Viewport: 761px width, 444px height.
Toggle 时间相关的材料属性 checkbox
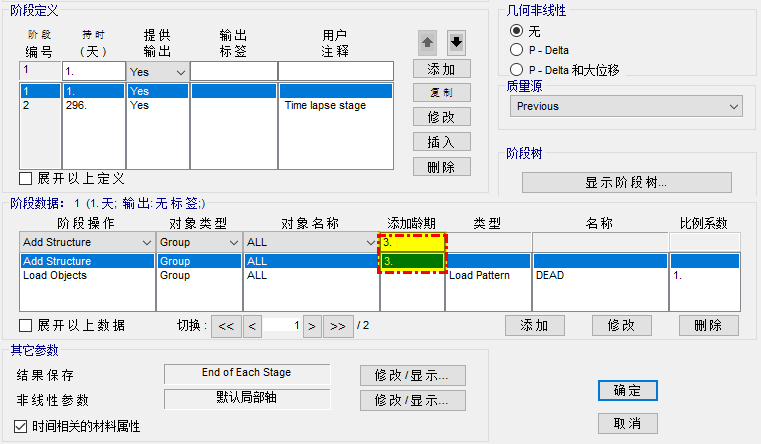[x=21, y=426]
